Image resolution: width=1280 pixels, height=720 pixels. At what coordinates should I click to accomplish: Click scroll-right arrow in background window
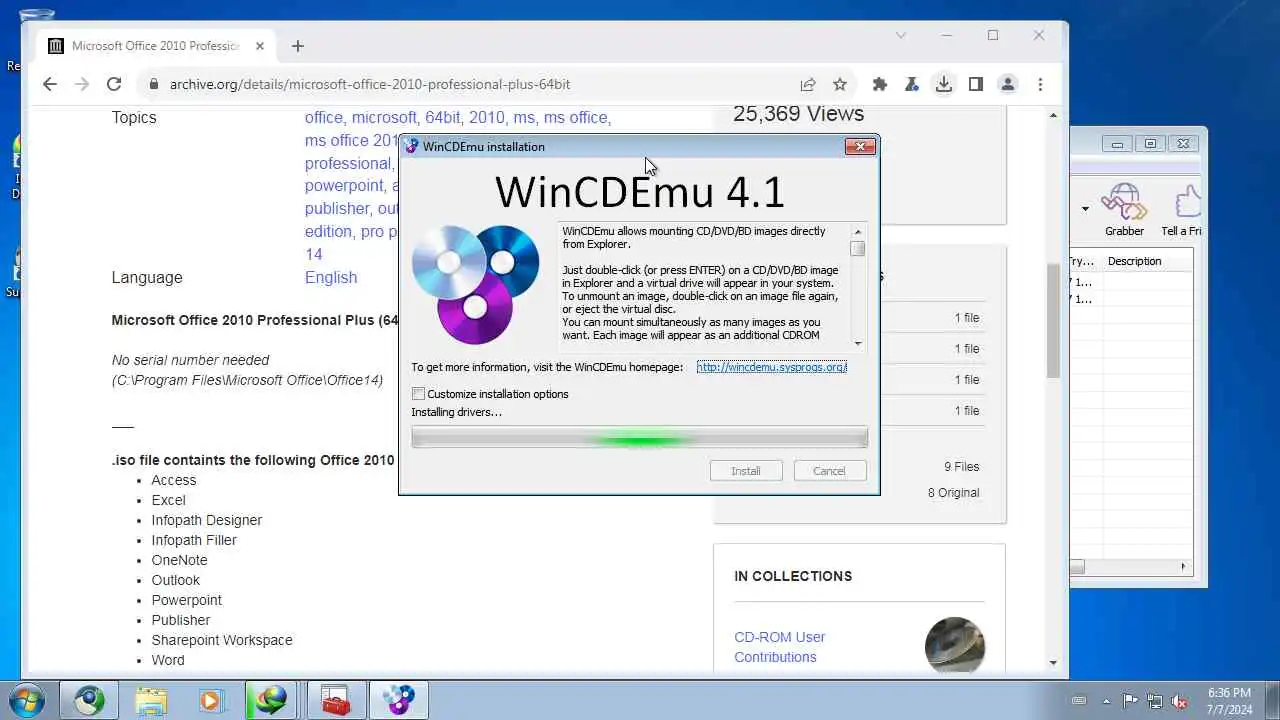coord(1183,567)
